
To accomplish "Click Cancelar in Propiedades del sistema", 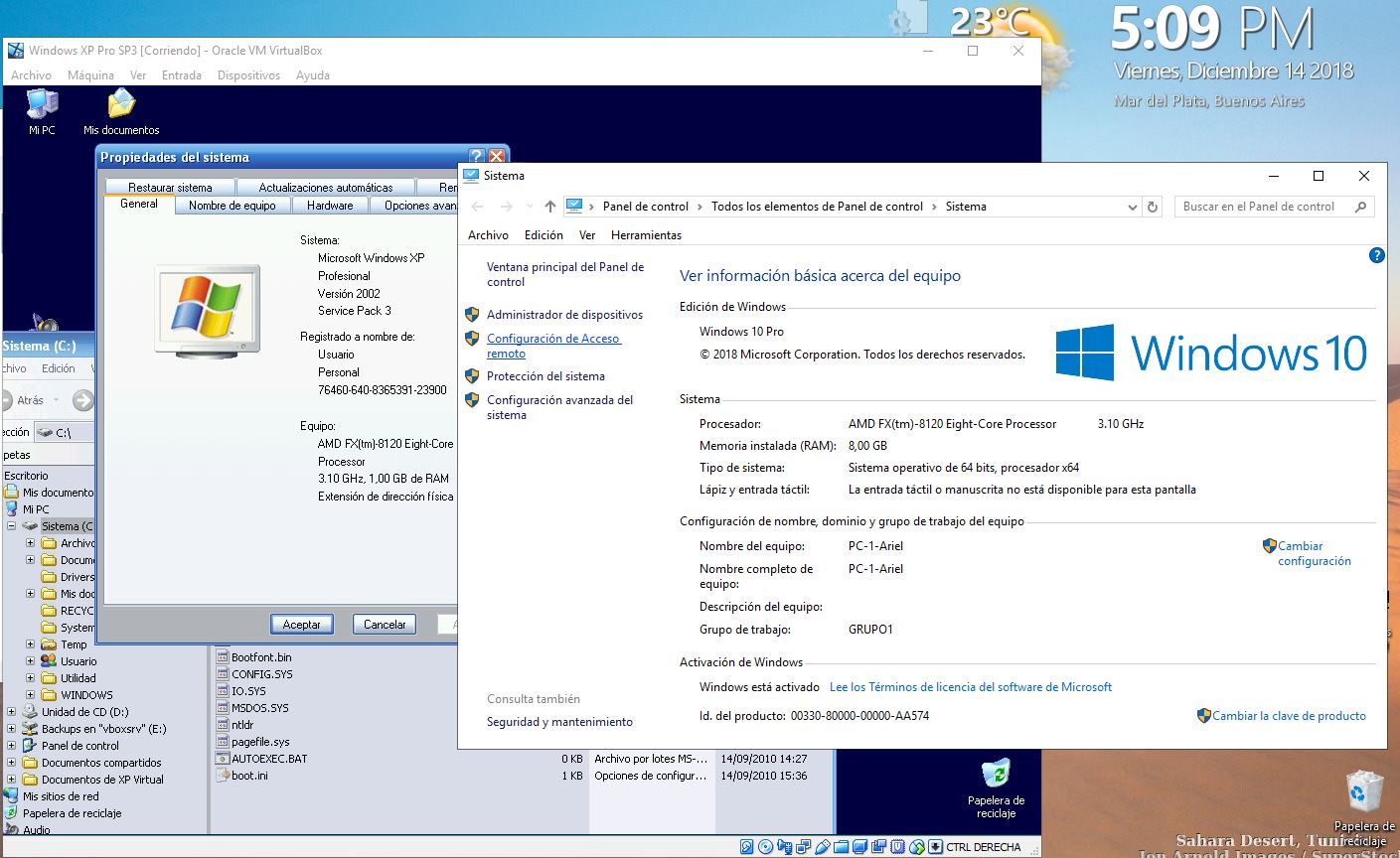I will click(x=385, y=625).
